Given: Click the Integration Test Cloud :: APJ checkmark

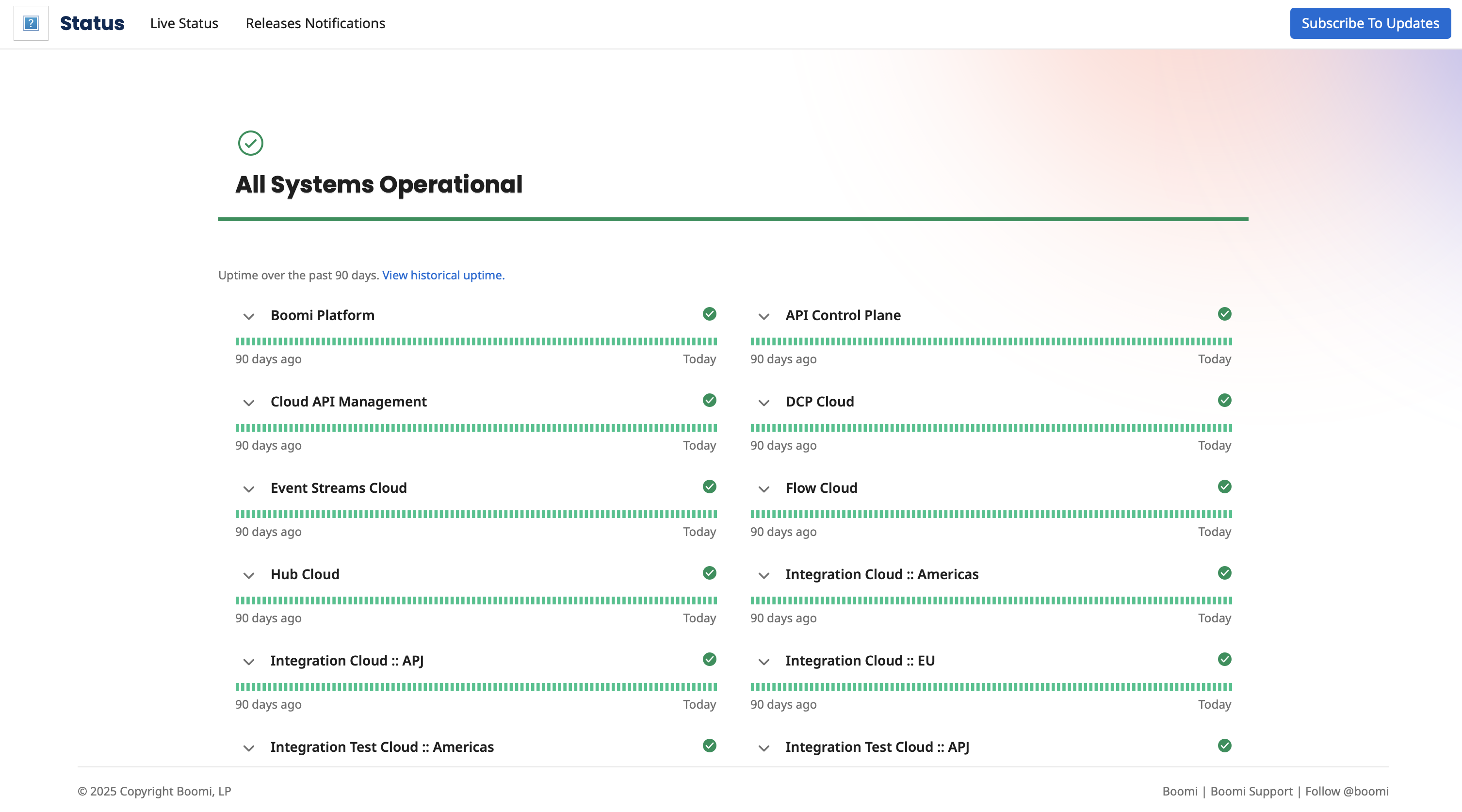Looking at the screenshot, I should coord(1224,746).
